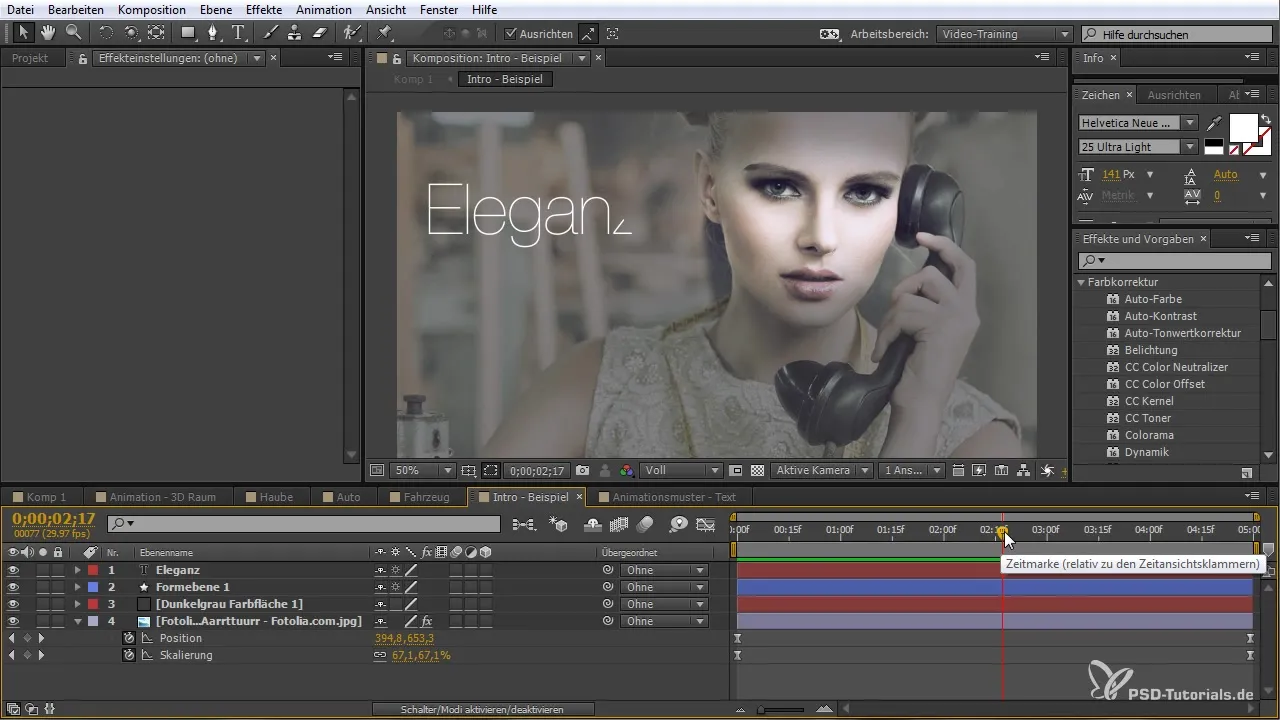
Task: Expand the Eleganz layer properties
Action: point(77,570)
